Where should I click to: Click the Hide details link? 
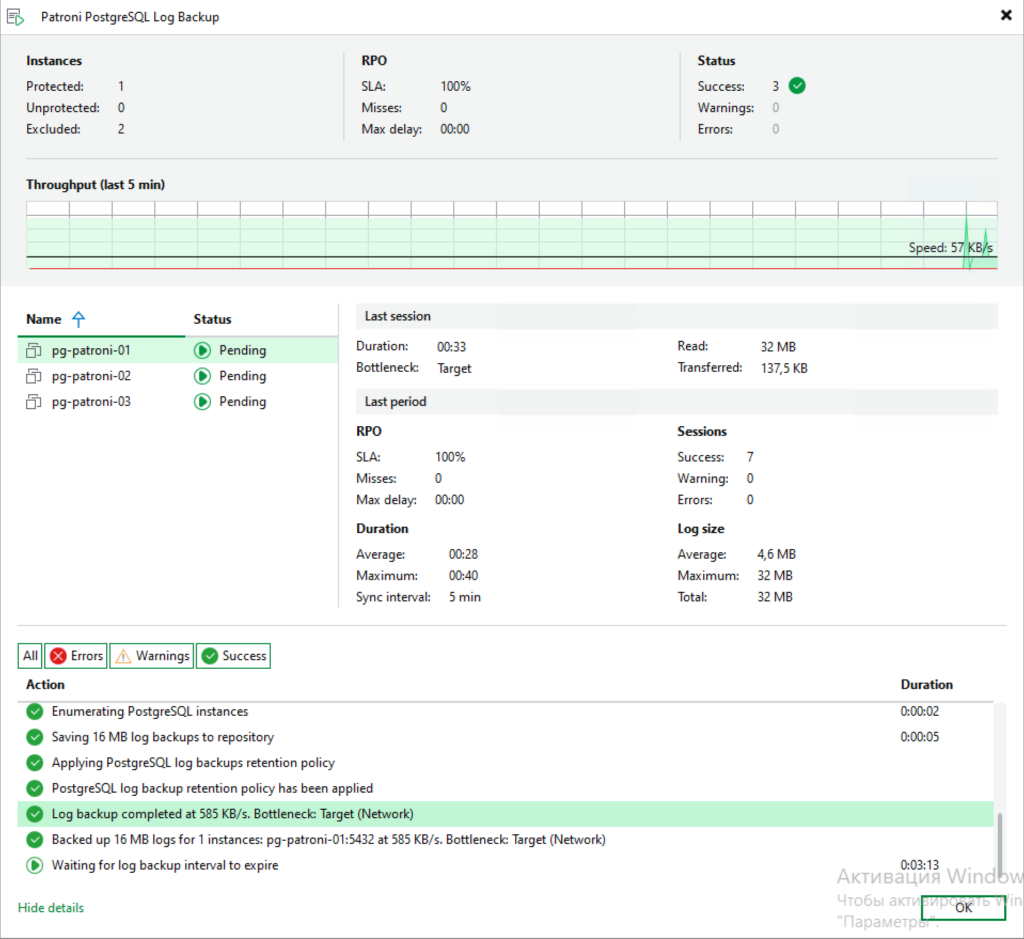(x=51, y=908)
